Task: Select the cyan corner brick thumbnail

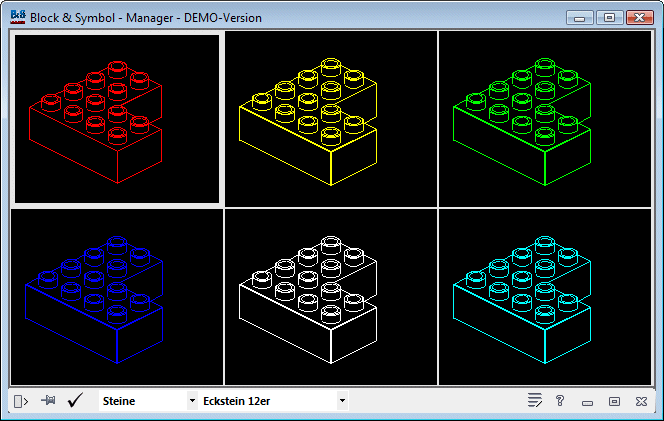Action: pos(545,297)
